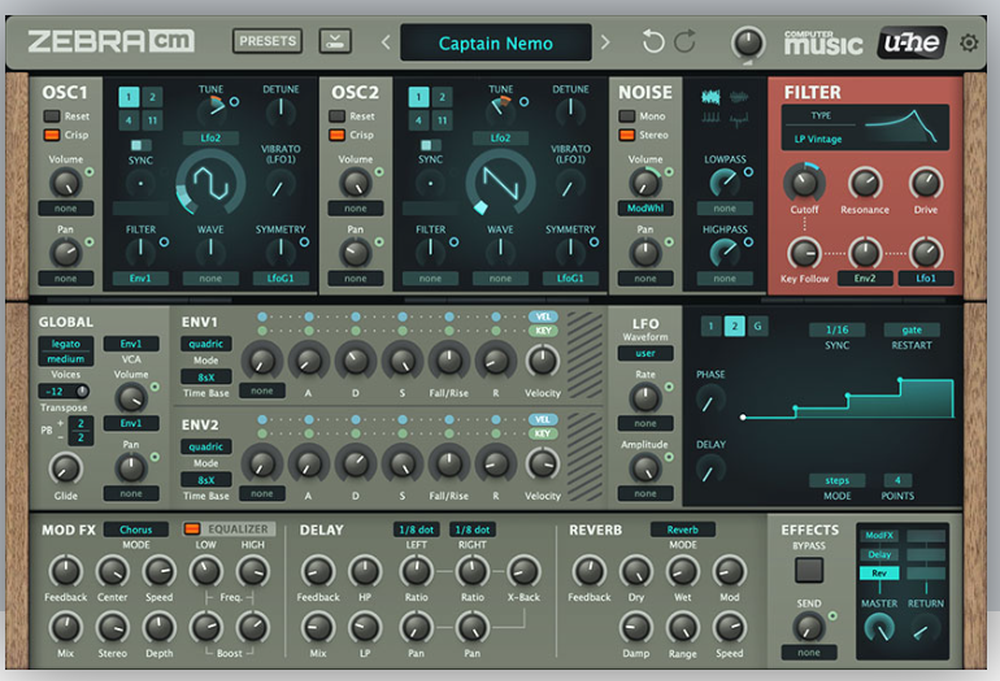The height and width of the screenshot is (681, 1000).
Task: Select OSC2 voice count 4
Action: pos(418,120)
